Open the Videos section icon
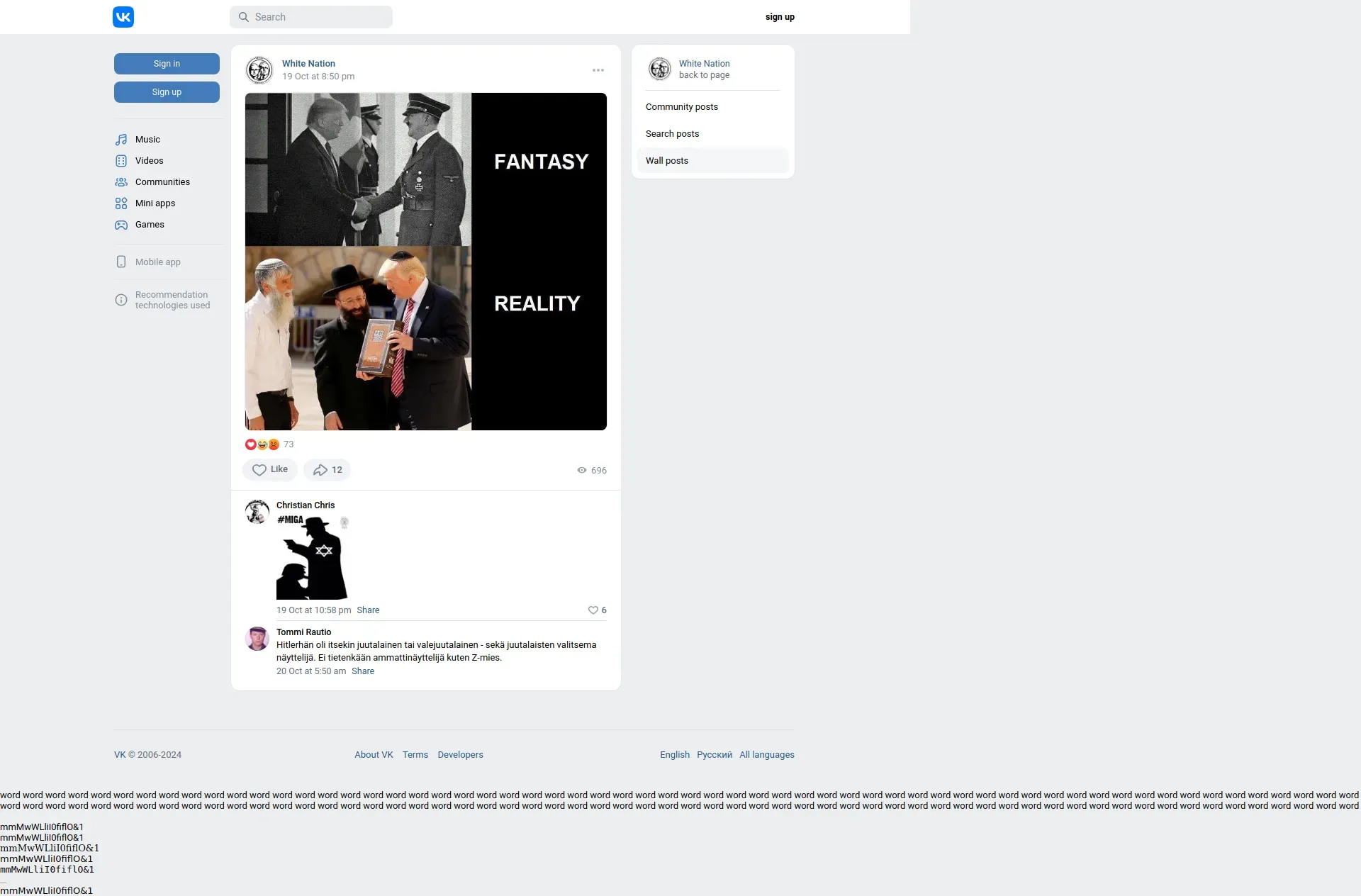 [121, 161]
